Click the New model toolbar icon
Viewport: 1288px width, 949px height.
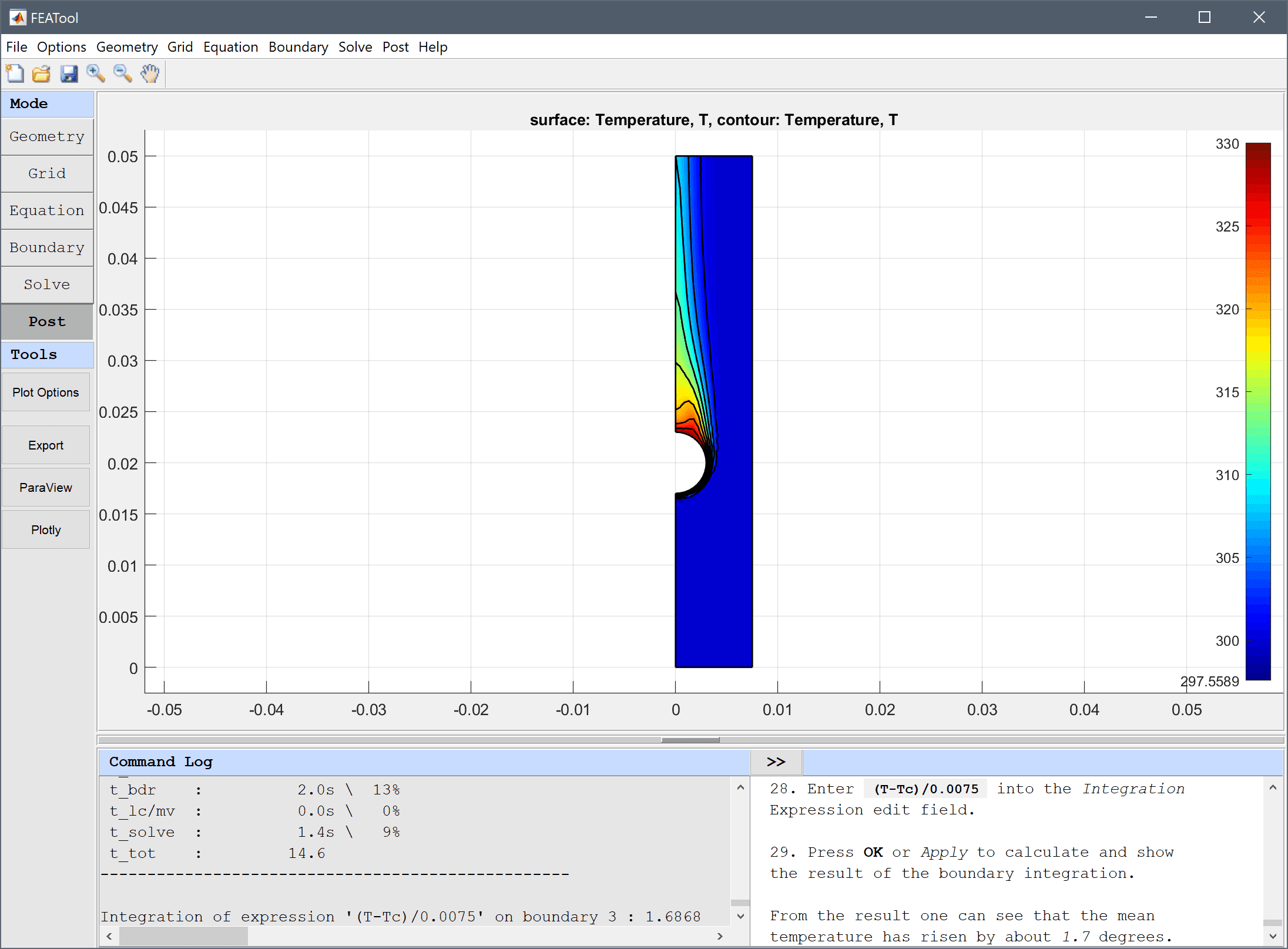[15, 73]
